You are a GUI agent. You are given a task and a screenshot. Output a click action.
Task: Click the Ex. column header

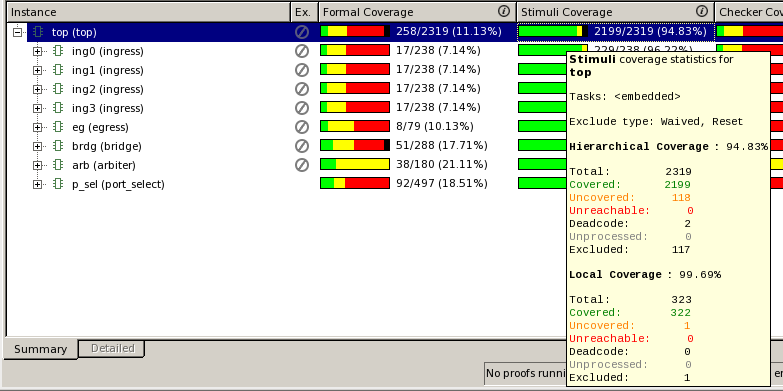pyautogui.click(x=304, y=12)
